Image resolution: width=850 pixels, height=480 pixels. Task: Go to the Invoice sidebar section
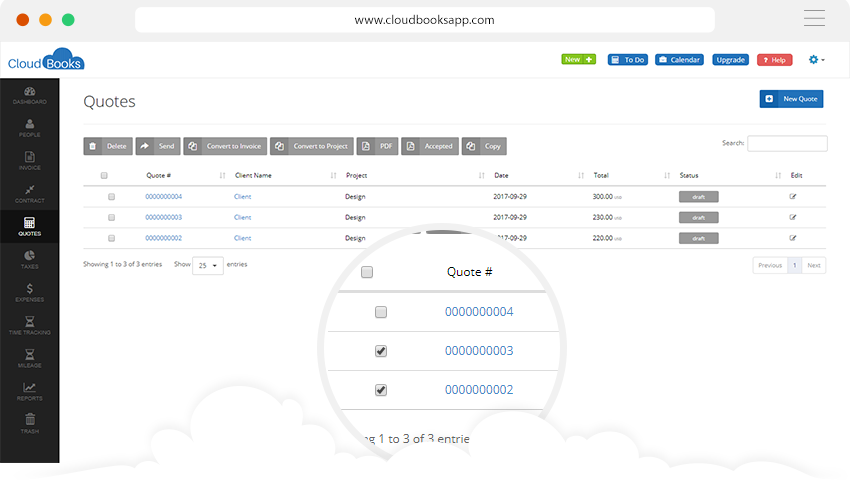29,161
